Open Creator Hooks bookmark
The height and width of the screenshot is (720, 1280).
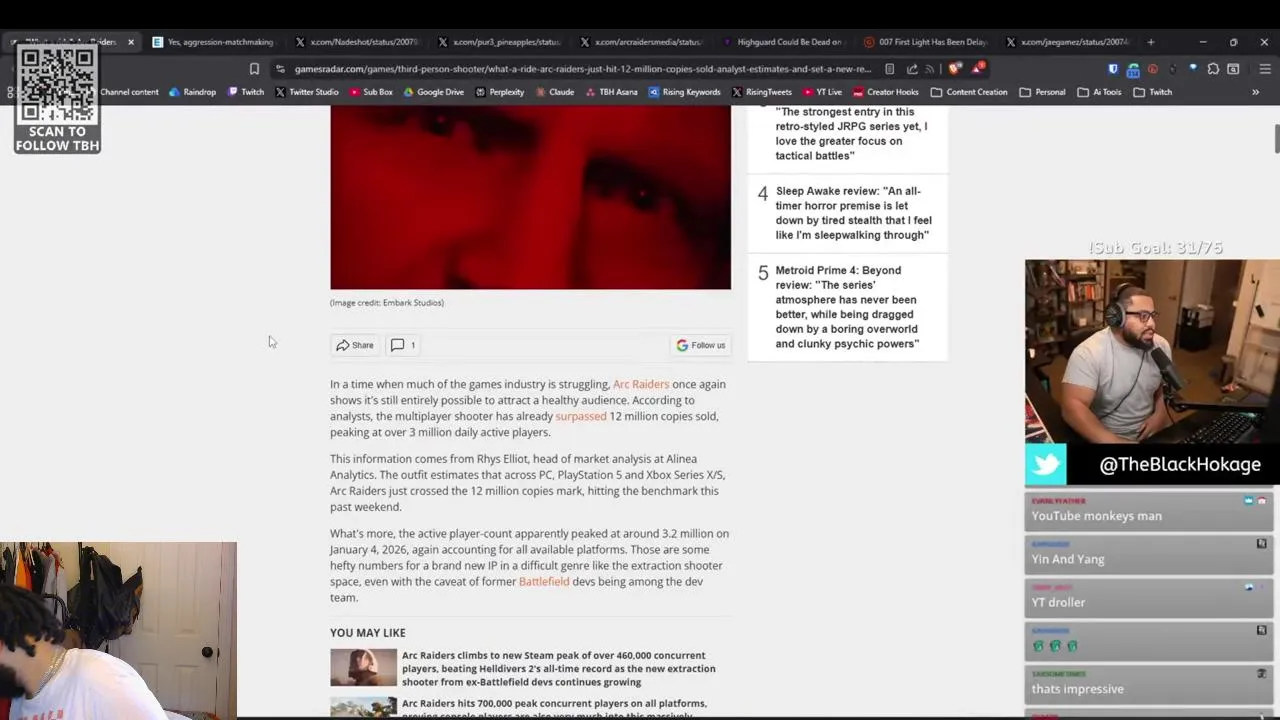886,92
